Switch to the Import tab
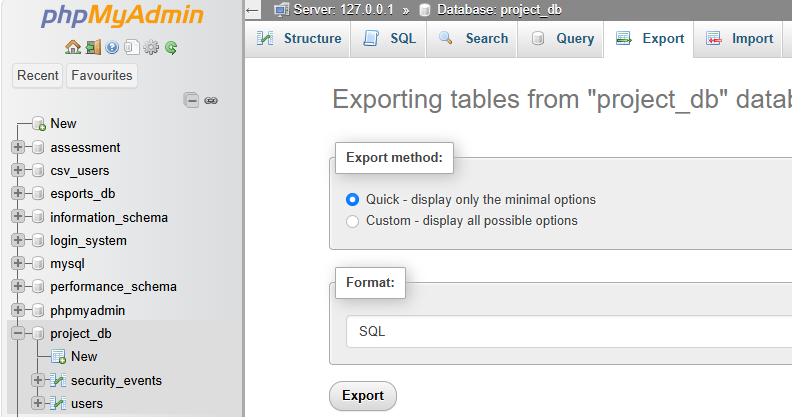This screenshot has height=417, width=792. [739, 39]
